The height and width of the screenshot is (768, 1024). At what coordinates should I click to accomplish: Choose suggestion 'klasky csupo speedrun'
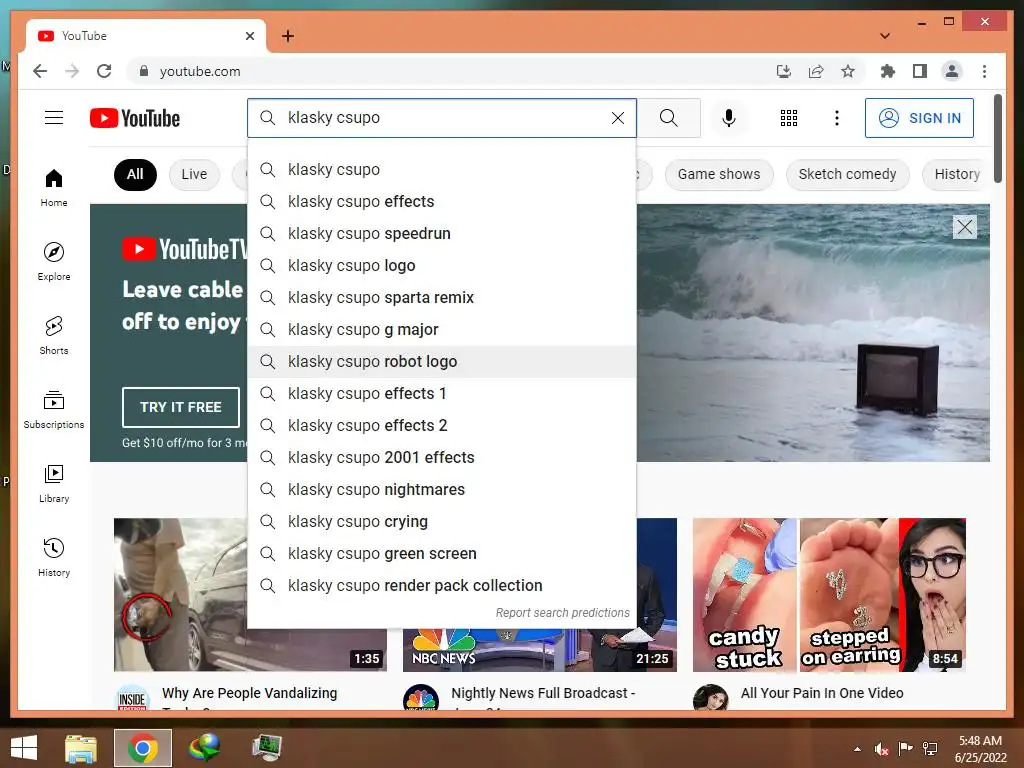coord(441,234)
